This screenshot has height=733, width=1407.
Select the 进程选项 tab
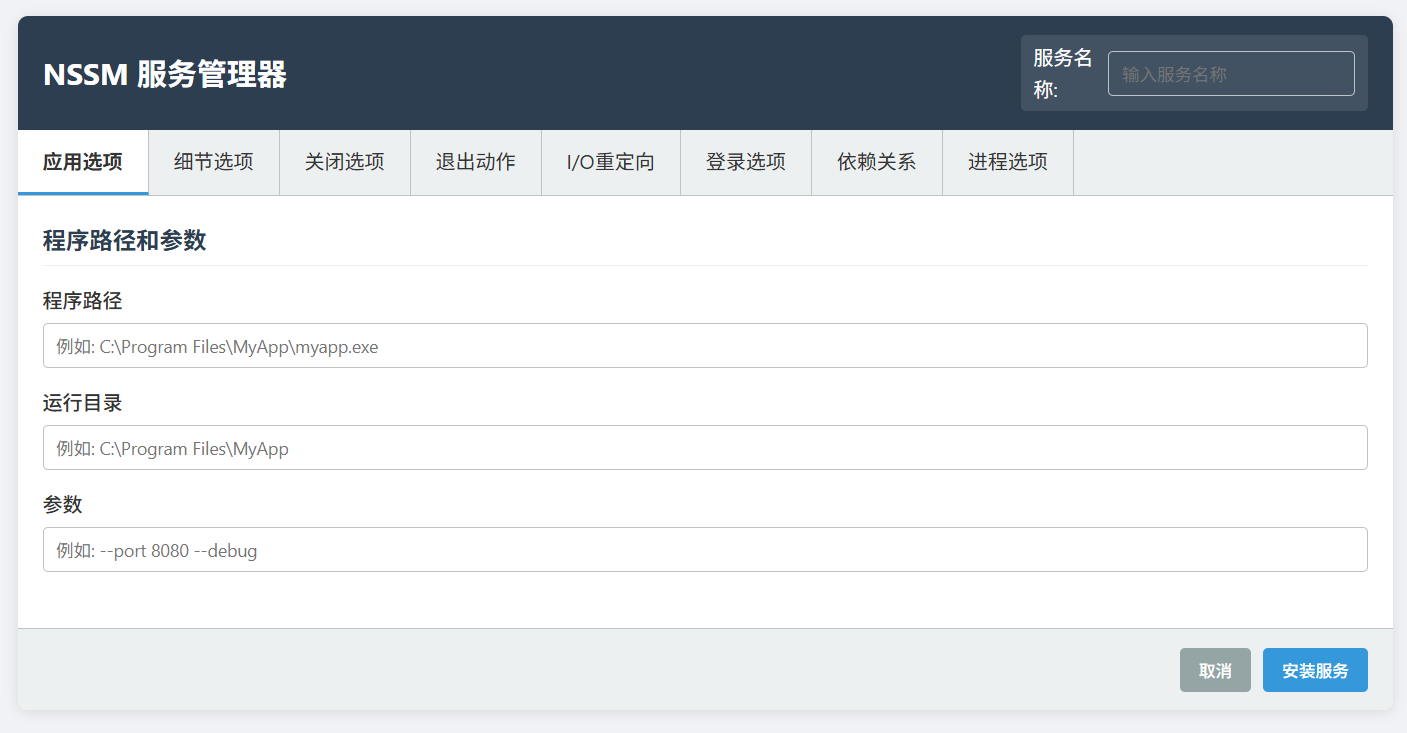point(1008,162)
